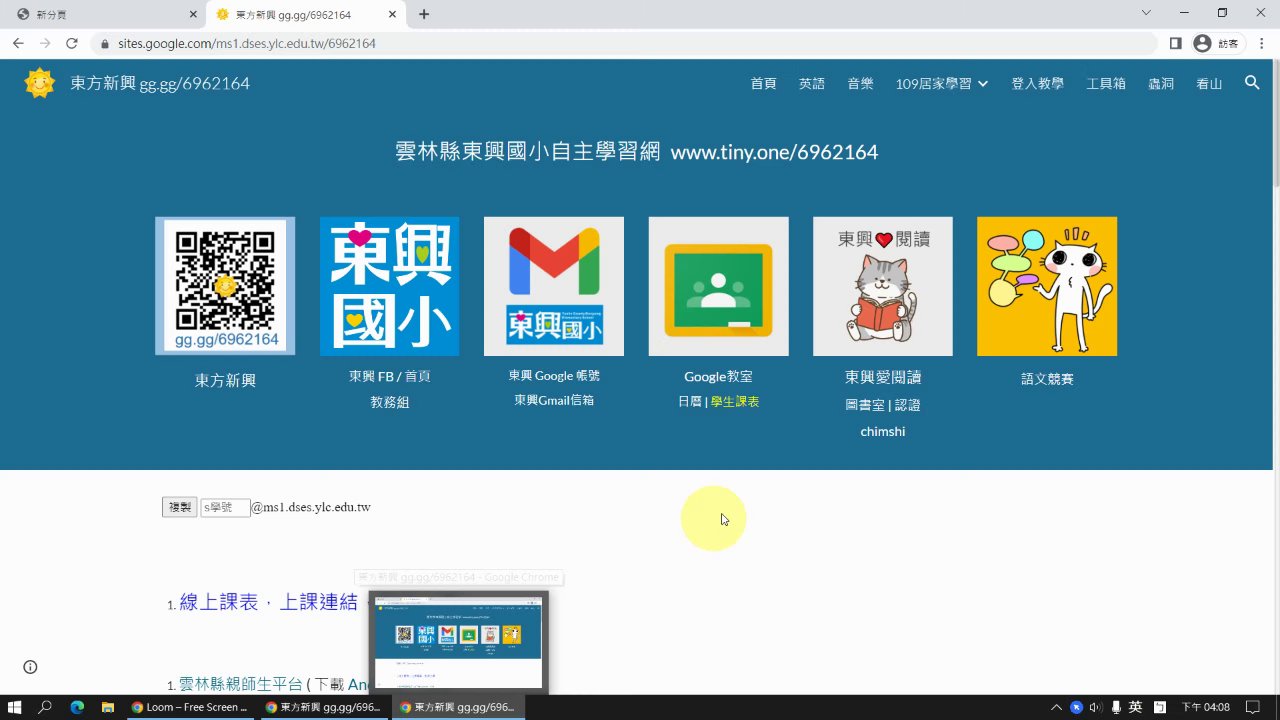Reload the page with refresh icon
Viewport: 1280px width, 720px height.
(x=72, y=43)
